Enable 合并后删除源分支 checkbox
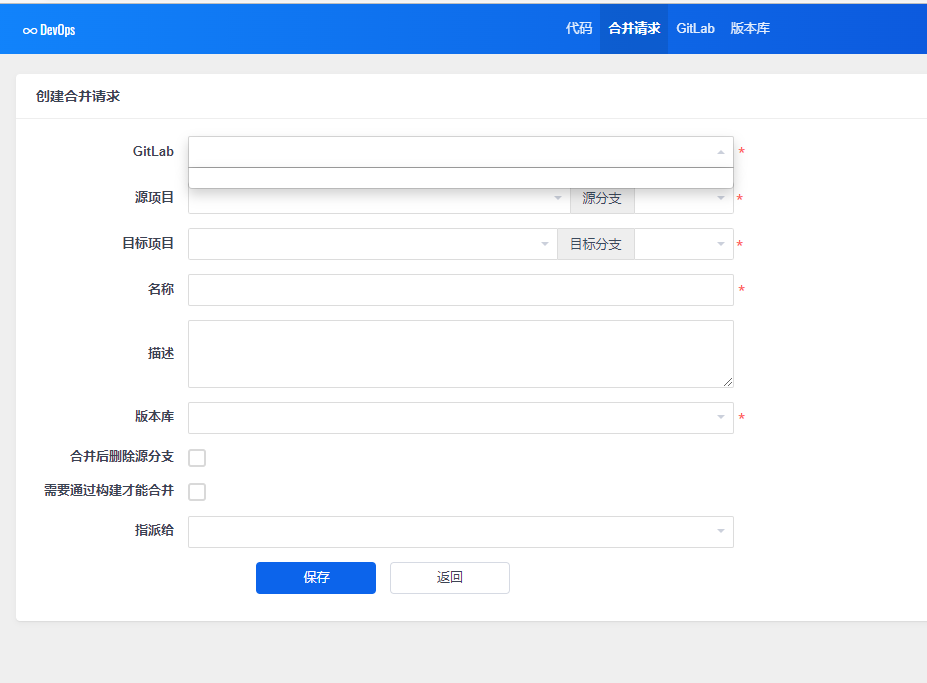Image resolution: width=927 pixels, height=683 pixels. [x=197, y=458]
